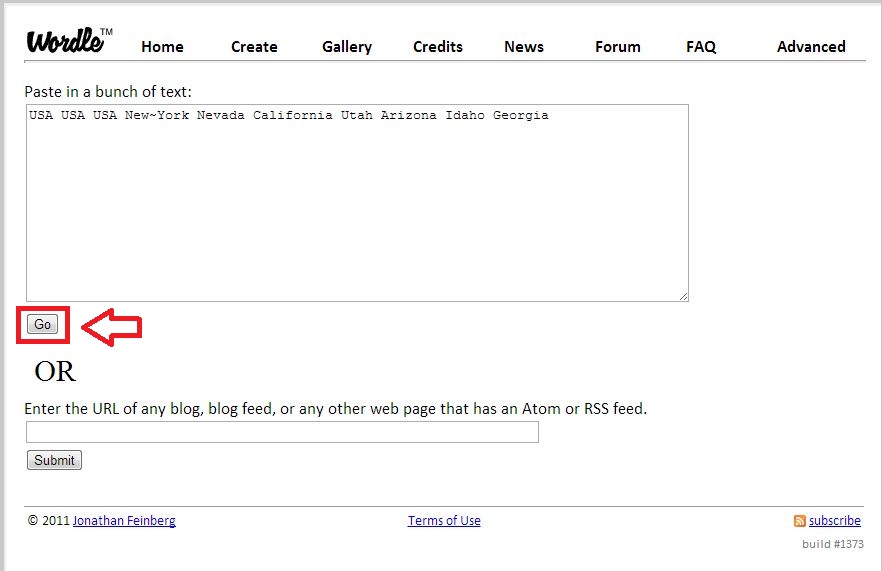Open the Jonathan Feinberg link
The height and width of the screenshot is (571, 882).
pyautogui.click(x=124, y=520)
